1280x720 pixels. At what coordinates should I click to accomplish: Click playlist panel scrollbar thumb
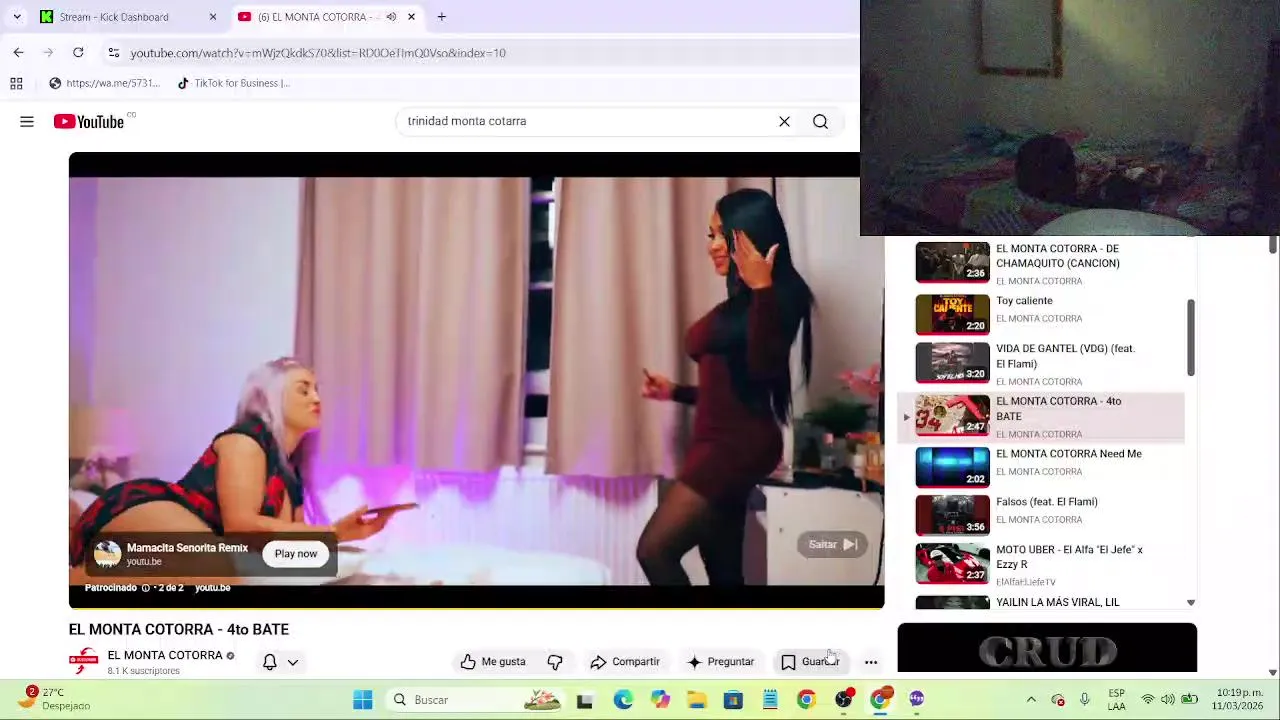1190,337
